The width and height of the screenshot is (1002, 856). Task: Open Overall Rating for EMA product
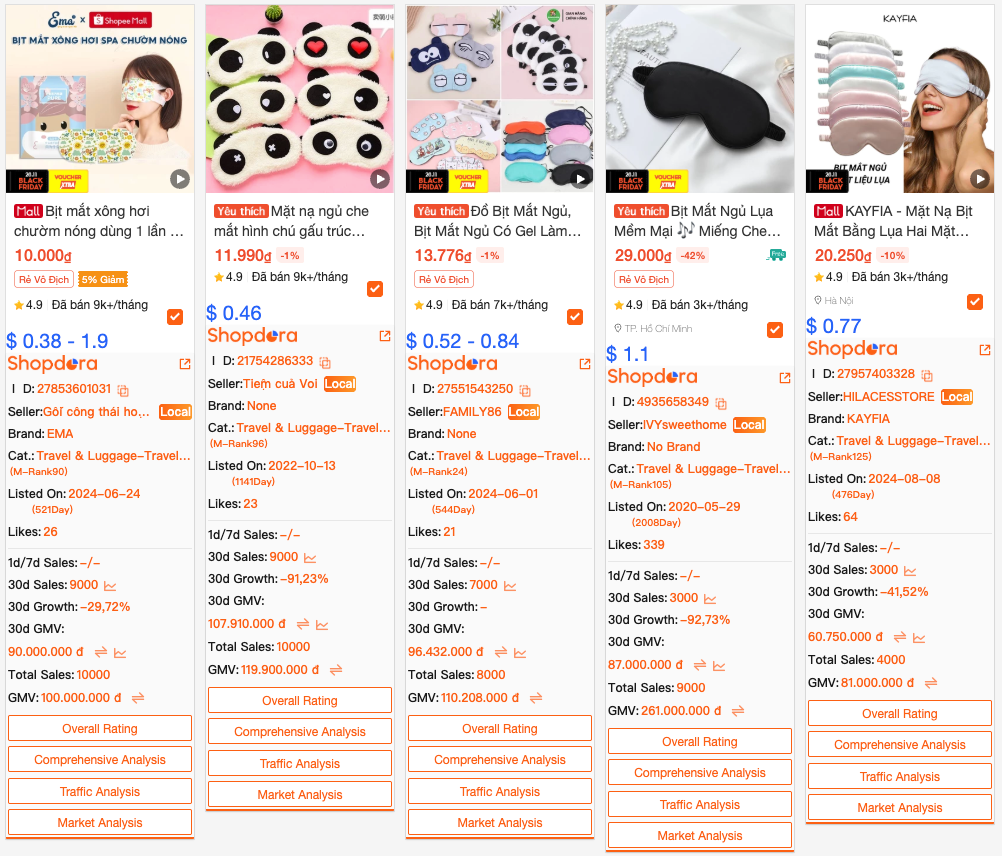tap(100, 728)
